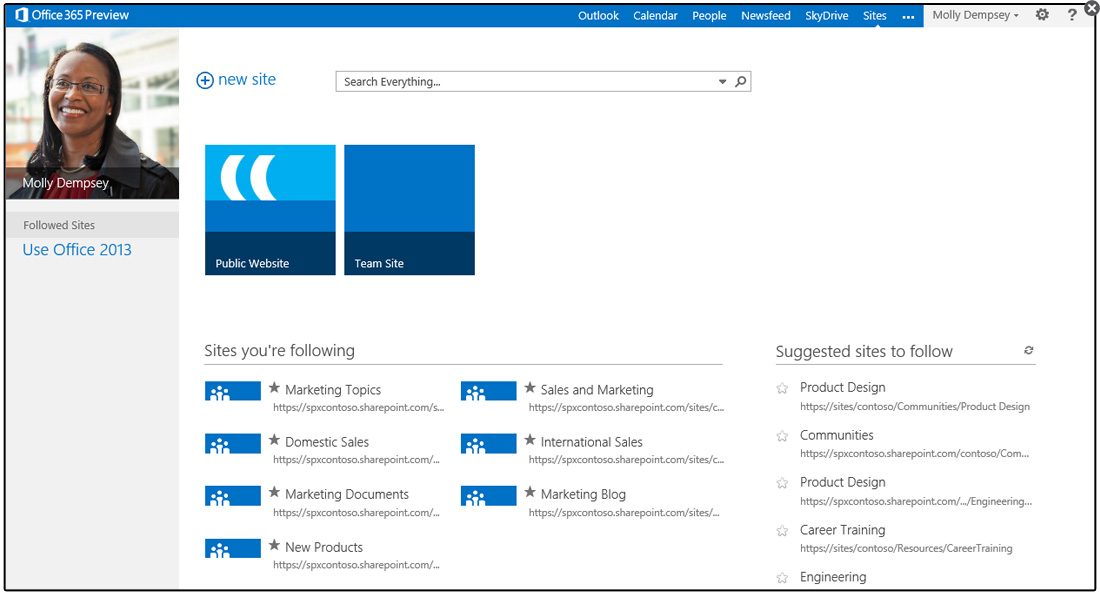This screenshot has height=595, width=1100.
Task: Select Sites in the top navigation
Action: click(x=875, y=15)
